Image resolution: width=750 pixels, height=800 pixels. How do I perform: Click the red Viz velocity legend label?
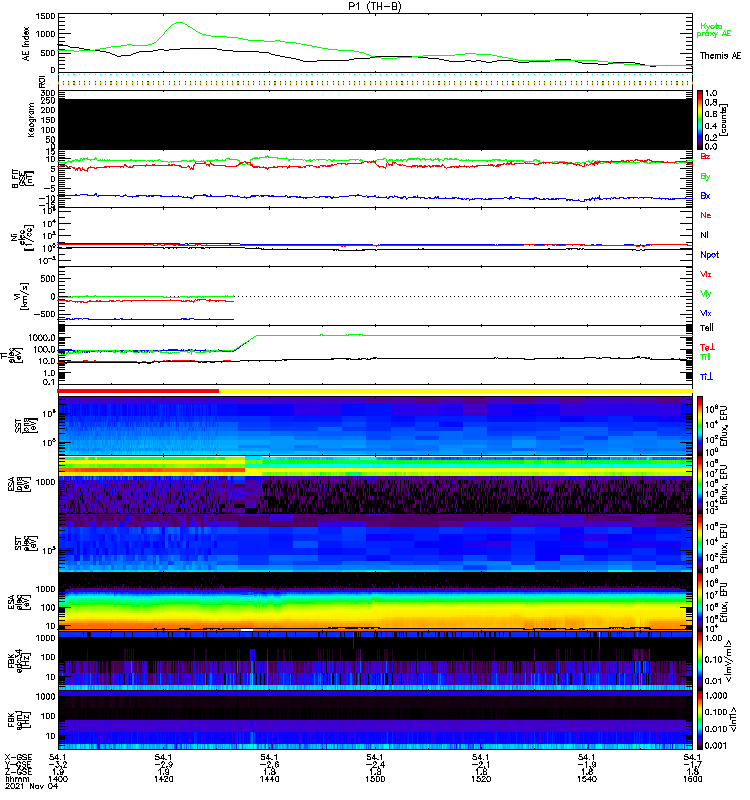pyautogui.click(x=706, y=274)
